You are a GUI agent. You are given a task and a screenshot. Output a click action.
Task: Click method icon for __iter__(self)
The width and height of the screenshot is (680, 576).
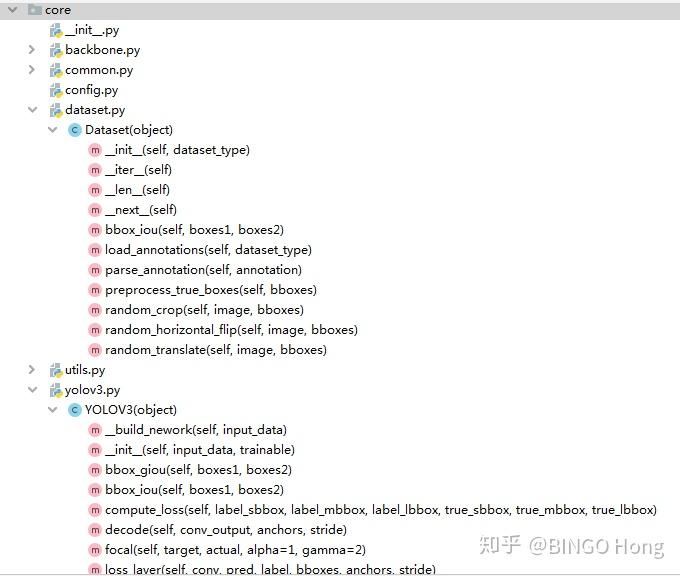click(95, 170)
